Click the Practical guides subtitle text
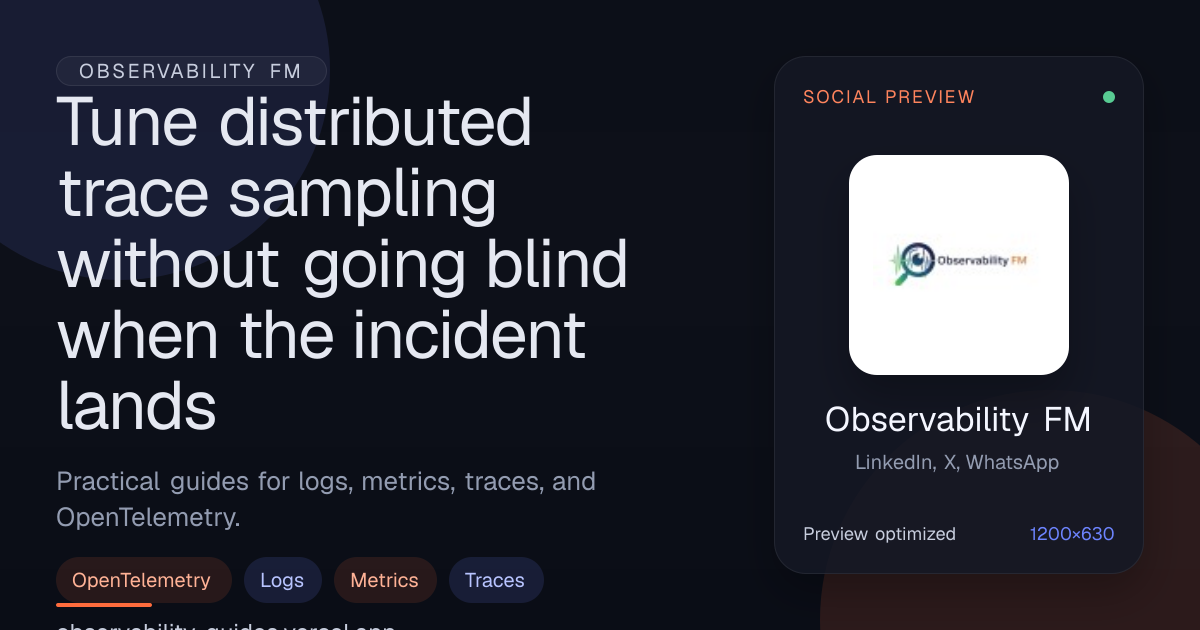Viewport: 1200px width, 630px height. (326, 499)
